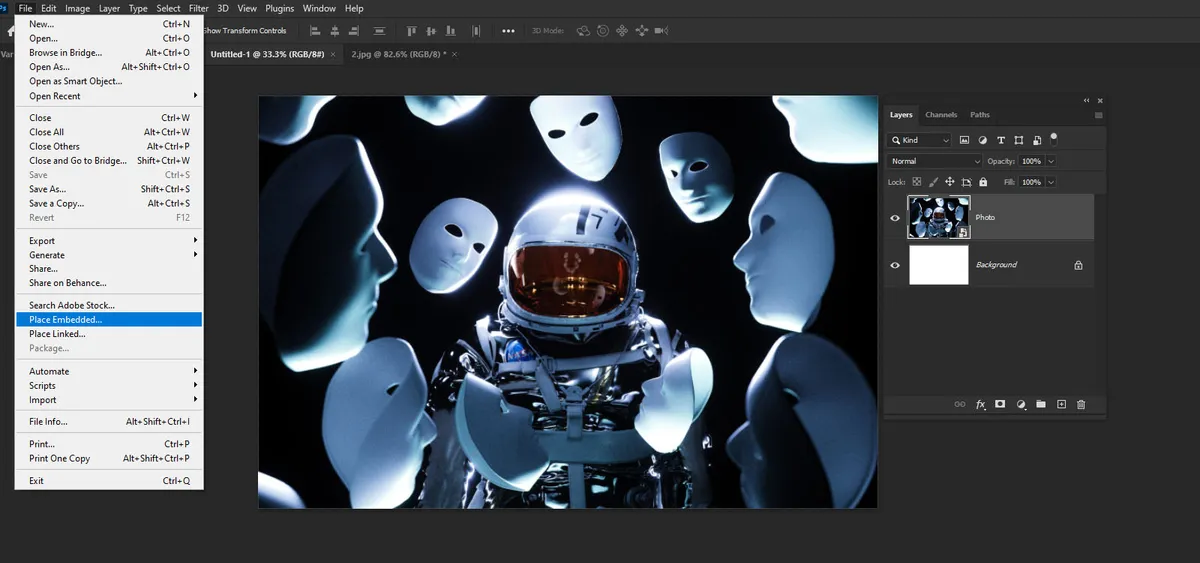Select the 3D roll mode icon

[x=603, y=31]
